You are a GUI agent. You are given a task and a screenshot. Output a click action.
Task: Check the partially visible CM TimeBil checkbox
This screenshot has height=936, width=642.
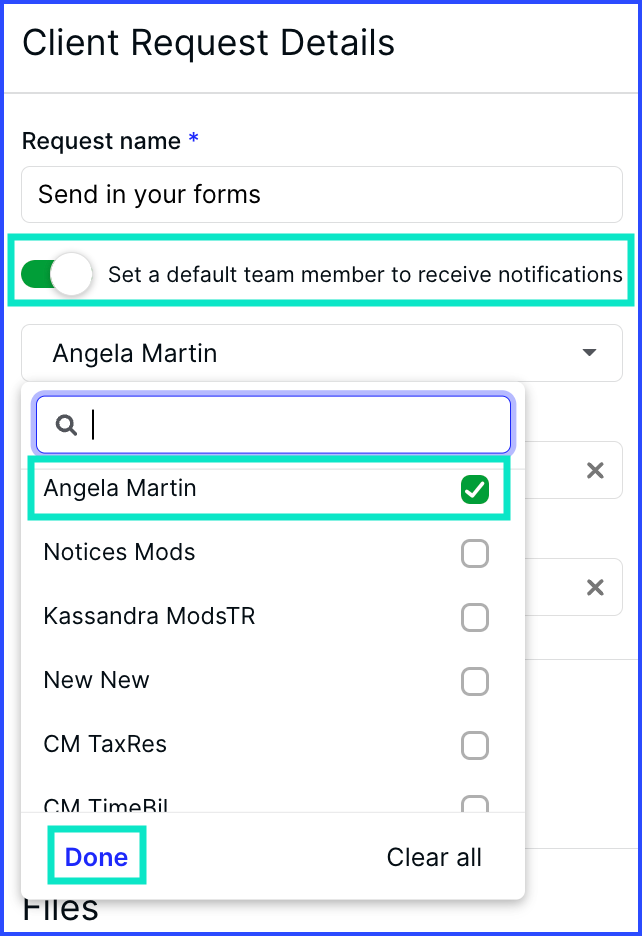pos(475,803)
